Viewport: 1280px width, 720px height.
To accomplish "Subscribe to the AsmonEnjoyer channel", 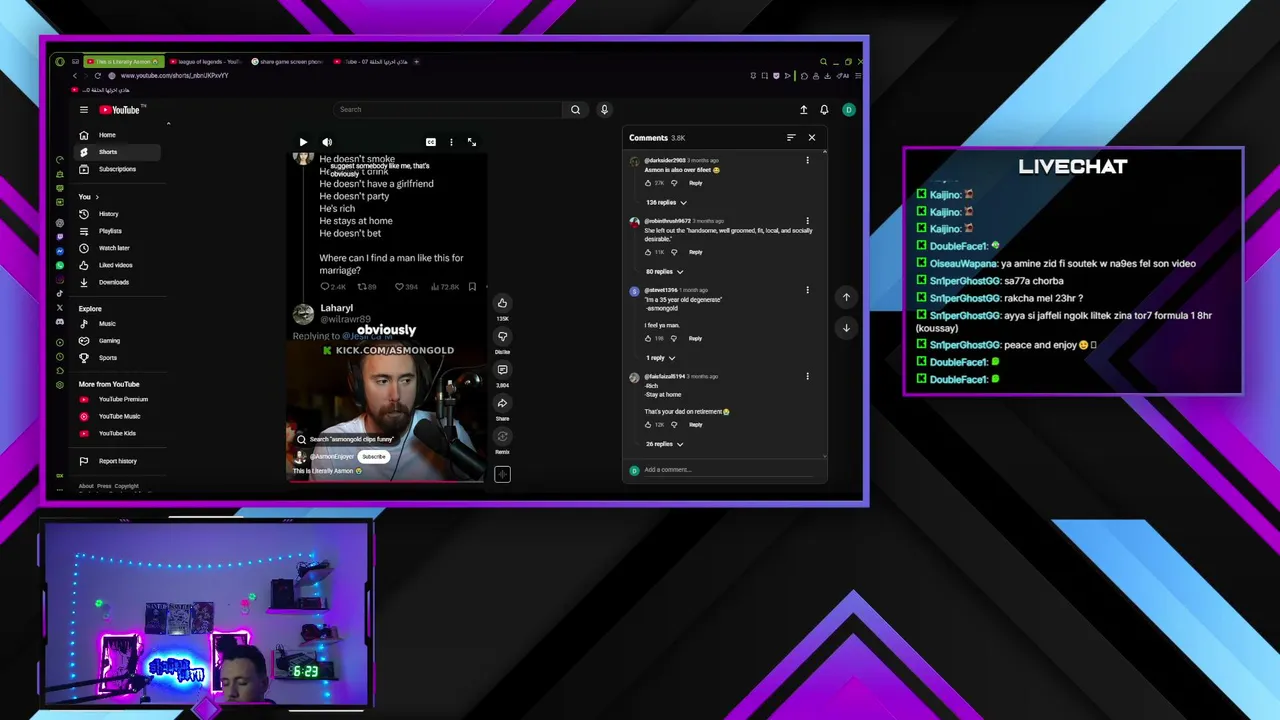I will coord(374,457).
